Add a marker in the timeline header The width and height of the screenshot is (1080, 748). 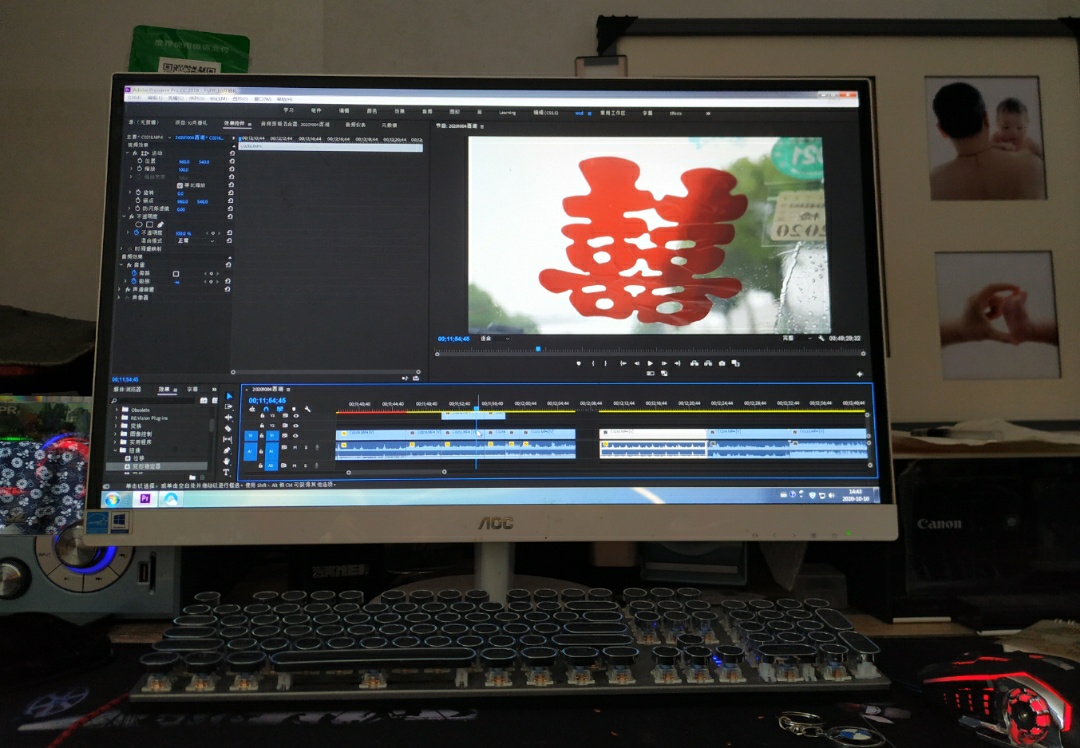pos(294,409)
